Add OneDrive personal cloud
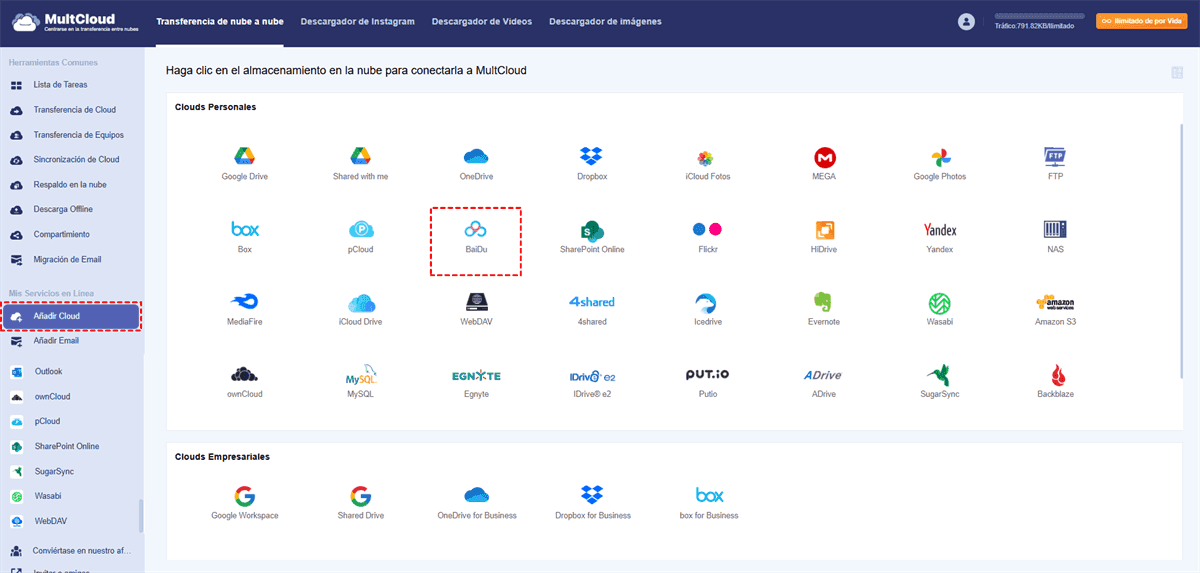Viewport: 1200px width, 573px height. pyautogui.click(x=475, y=164)
